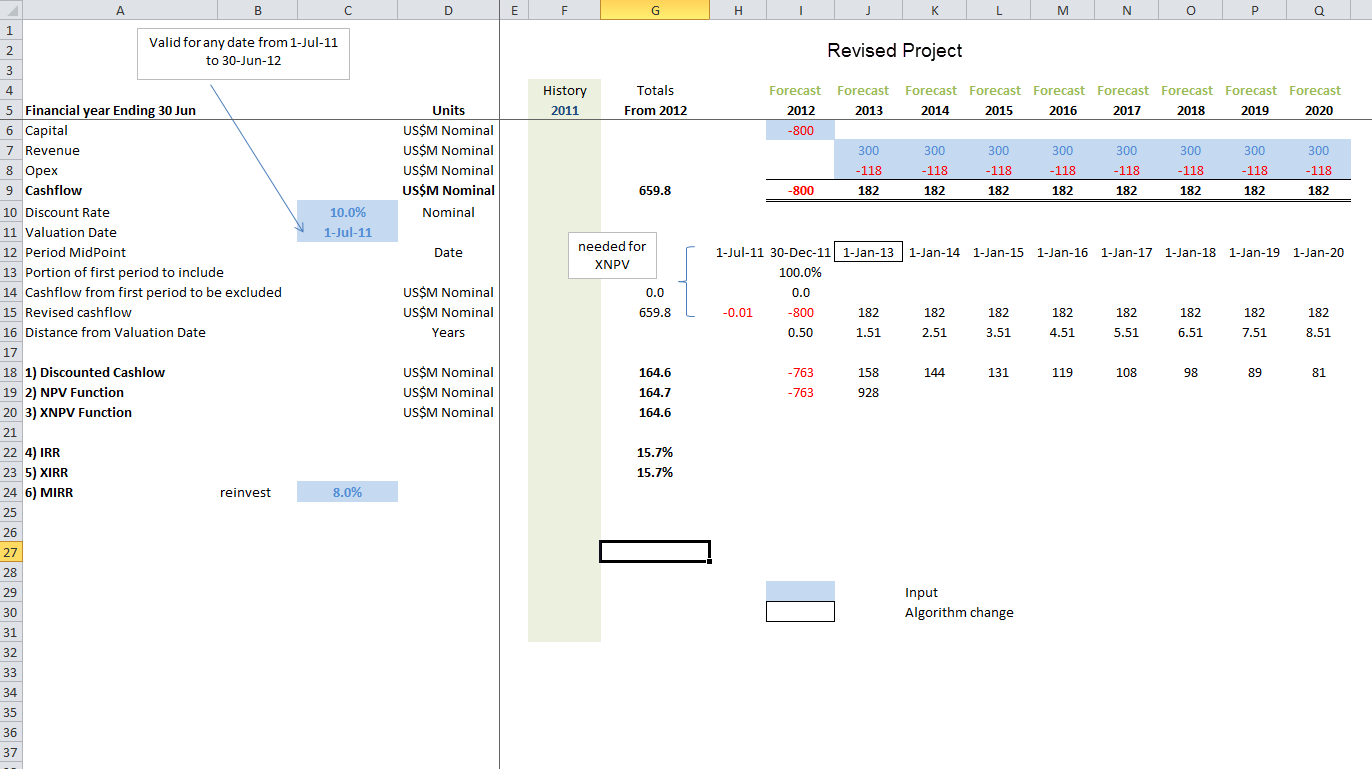Select the Valuation Date cell 1-Jul-11
The image size is (1372, 769).
[347, 232]
